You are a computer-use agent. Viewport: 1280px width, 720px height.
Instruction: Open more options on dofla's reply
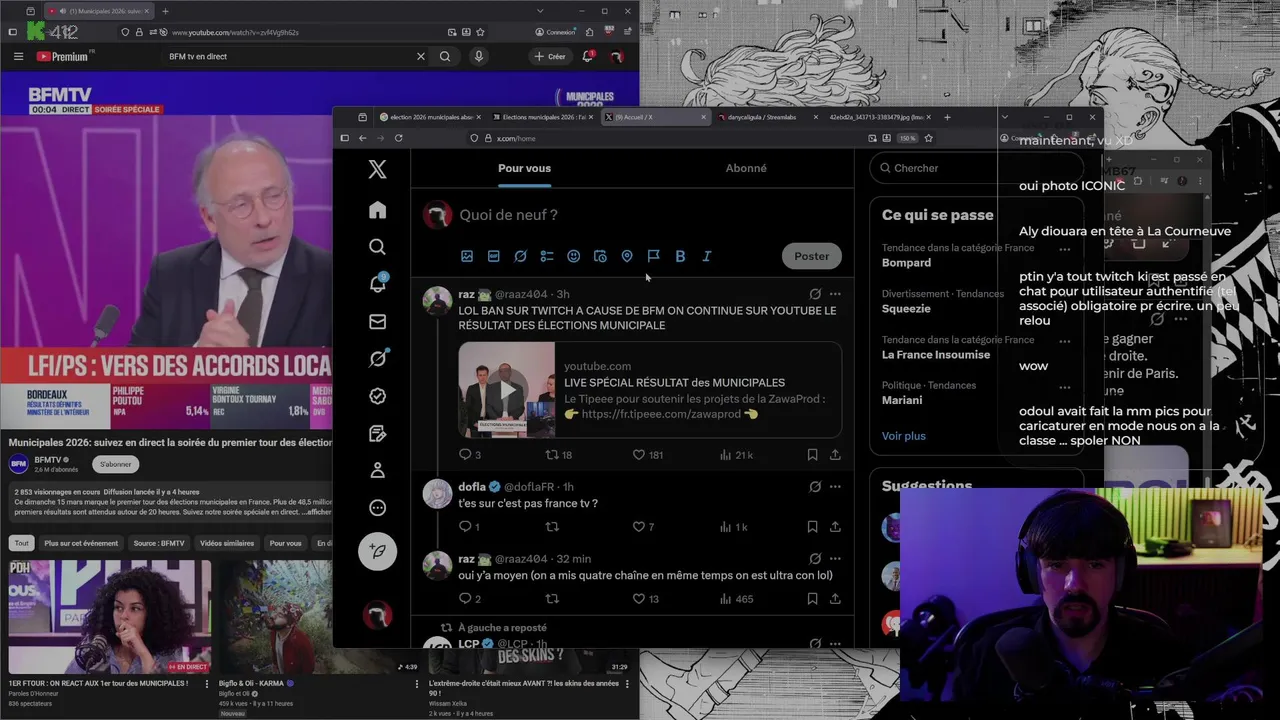click(835, 487)
